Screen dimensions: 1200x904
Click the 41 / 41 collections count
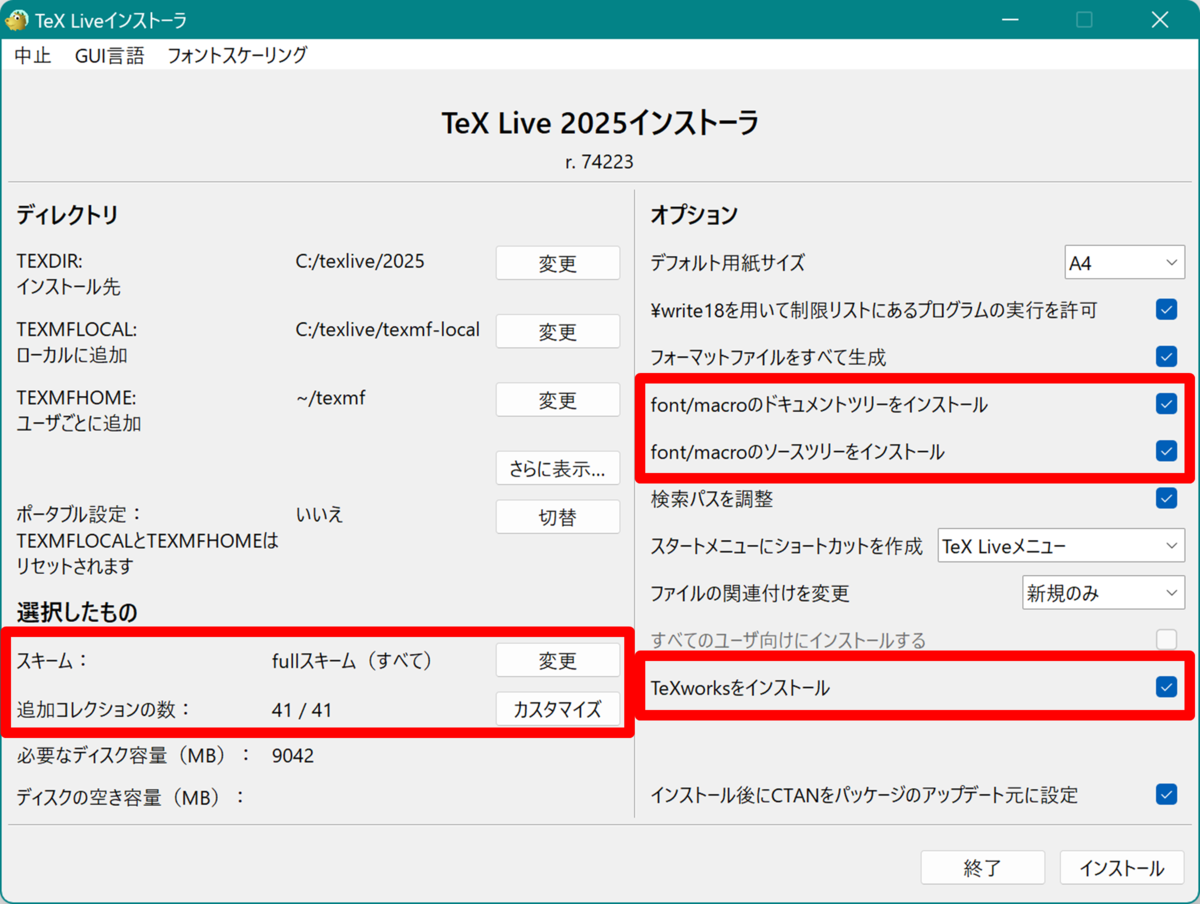coord(302,710)
